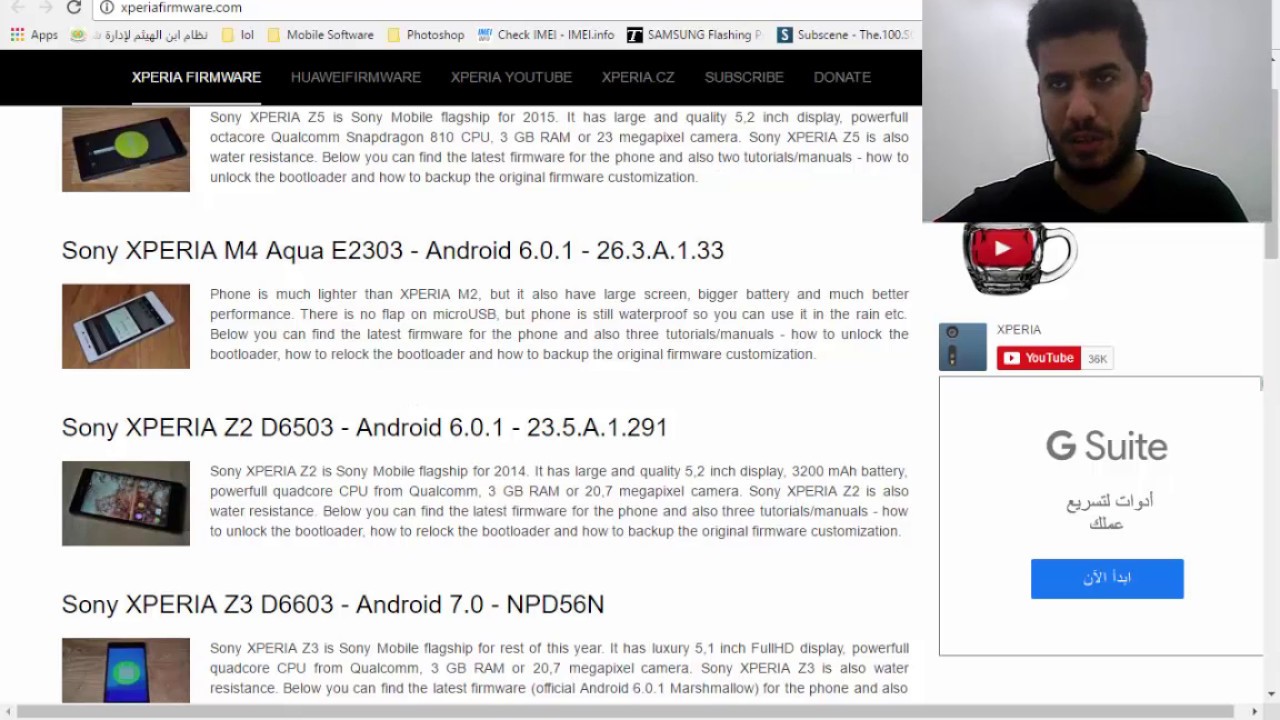The image size is (1280, 720).
Task: Select the XPERIA FIRMWARE nav tab
Action: [196, 77]
